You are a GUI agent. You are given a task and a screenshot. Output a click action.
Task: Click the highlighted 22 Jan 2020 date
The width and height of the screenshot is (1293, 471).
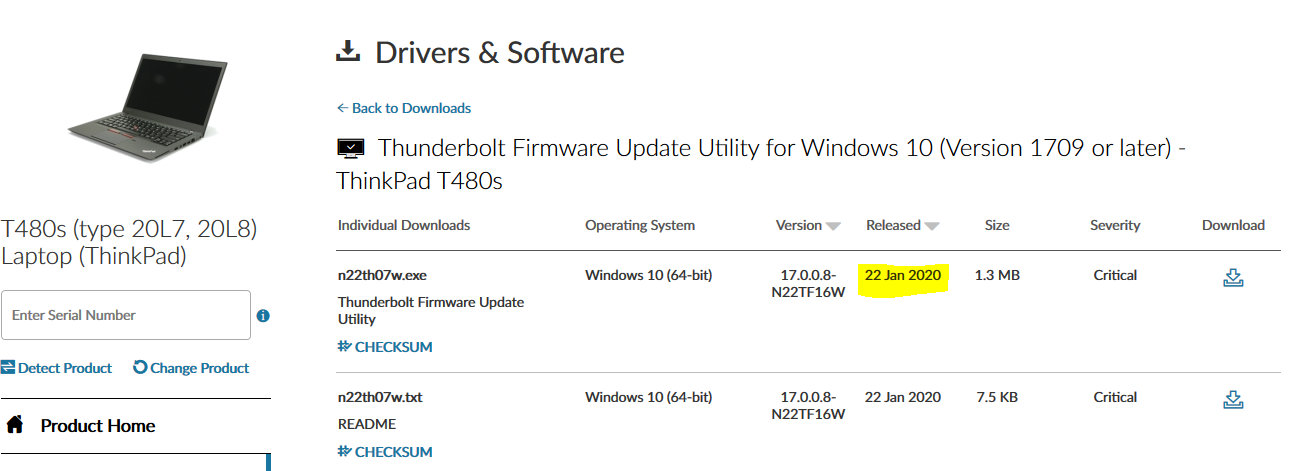tap(903, 275)
